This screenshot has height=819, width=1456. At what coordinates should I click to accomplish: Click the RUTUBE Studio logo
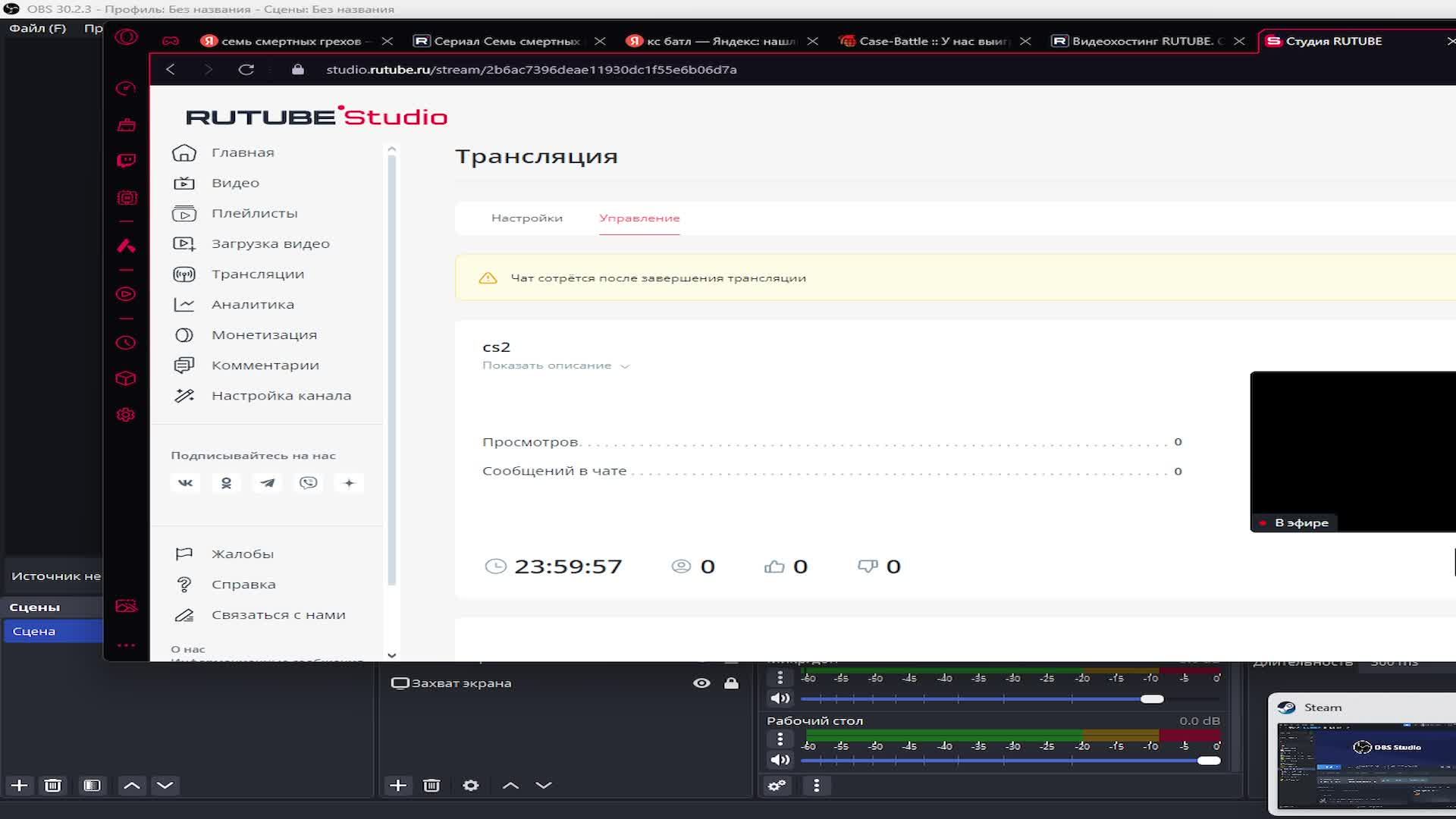point(316,116)
